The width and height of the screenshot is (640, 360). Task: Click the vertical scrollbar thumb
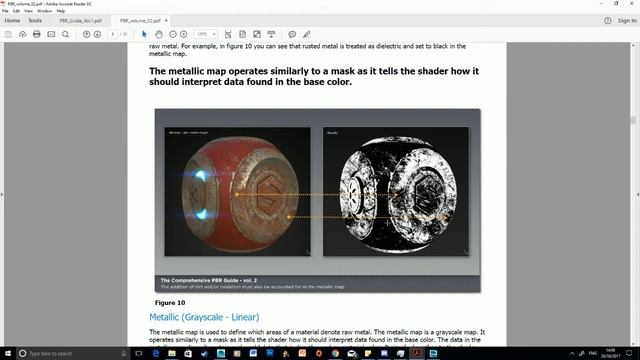click(633, 120)
